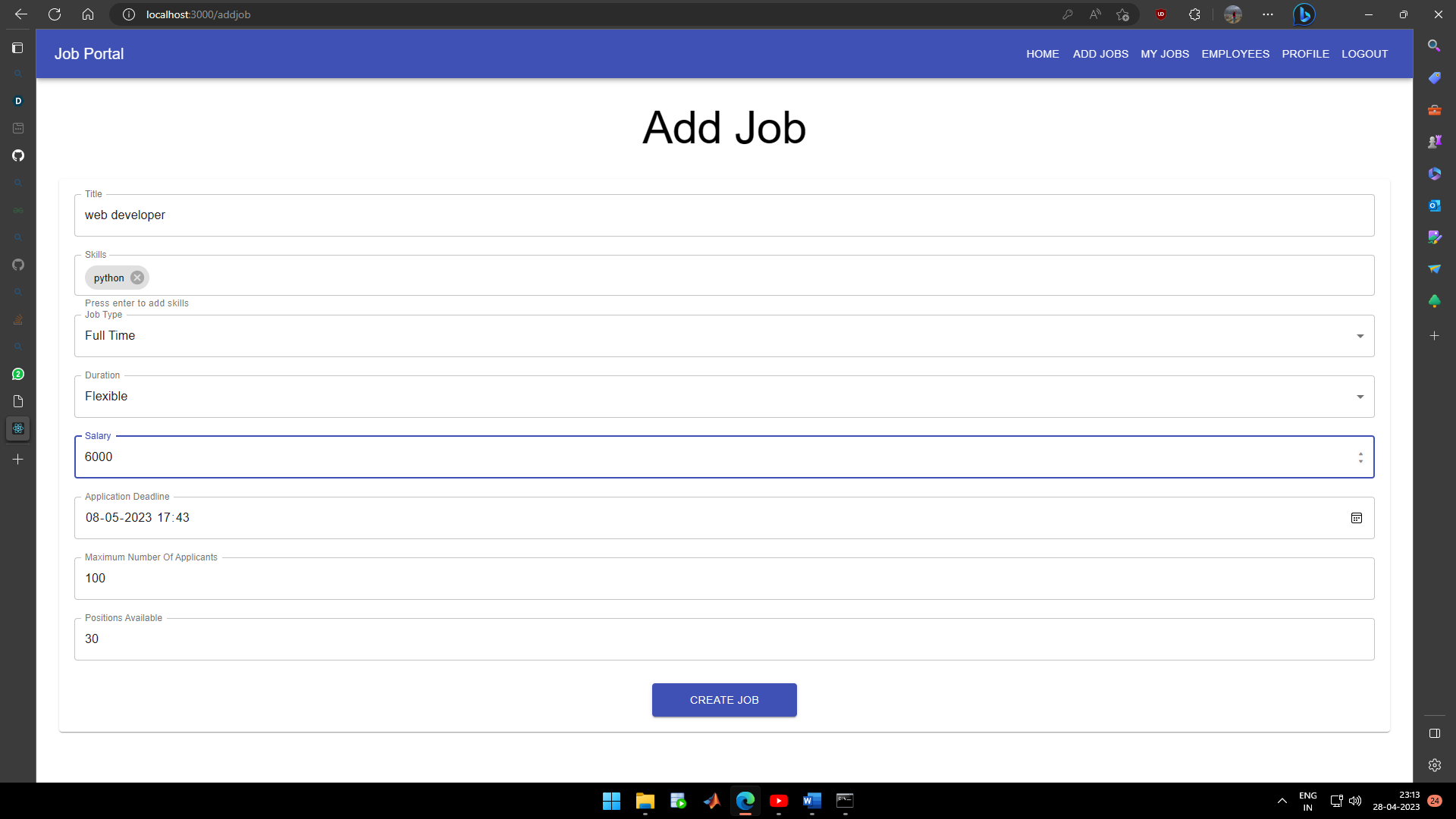Viewport: 1456px width, 819px height.
Task: Expand the Job Type dropdown
Action: coord(1360,335)
